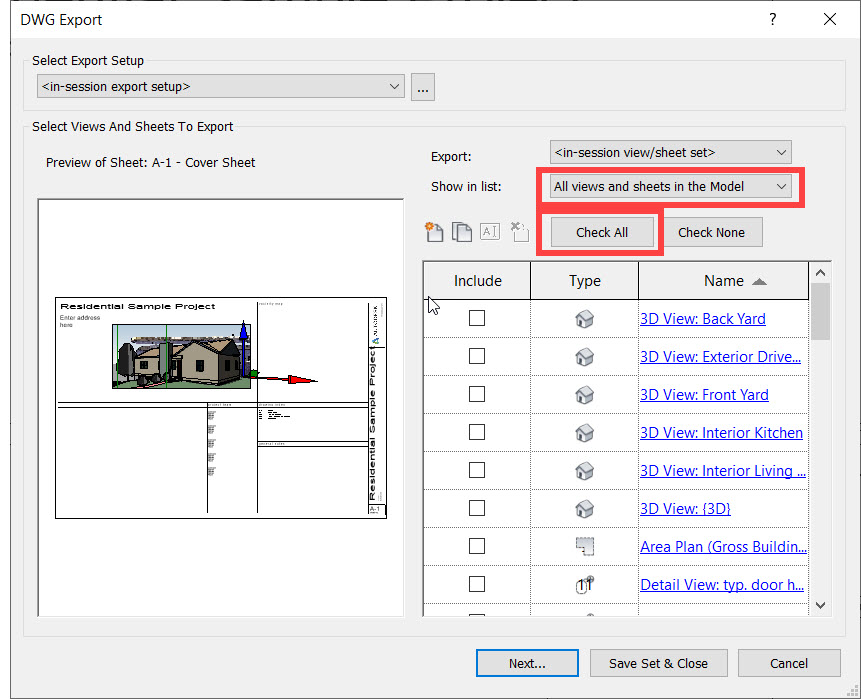Viewport: 861px width, 699px height.
Task: Open the 3D View: Back Yard link
Action: (703, 318)
